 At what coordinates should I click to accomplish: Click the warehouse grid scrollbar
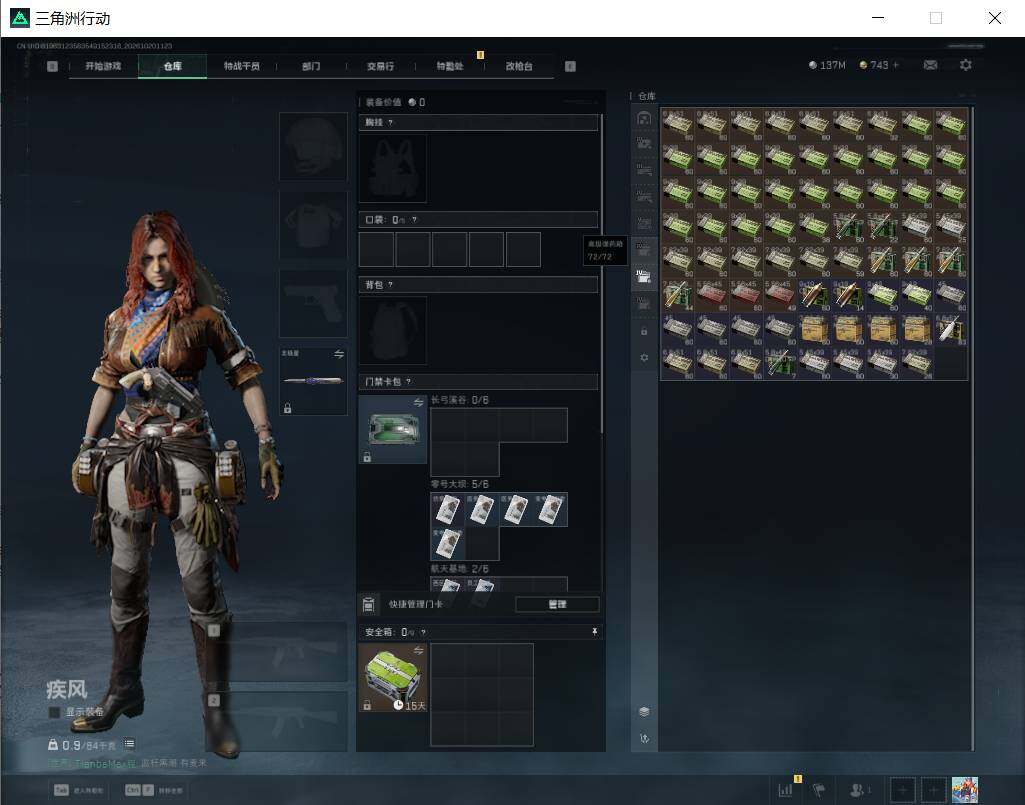pyautogui.click(x=973, y=429)
